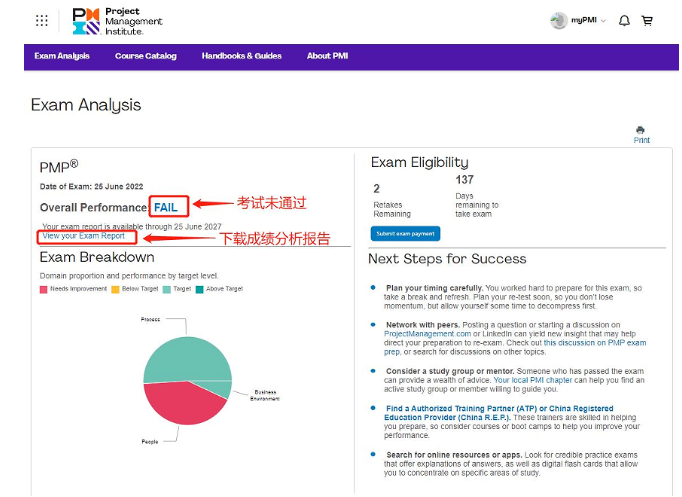This screenshot has height=497, width=682.
Task: Click the Project Management Institute logo
Action: coord(117,21)
